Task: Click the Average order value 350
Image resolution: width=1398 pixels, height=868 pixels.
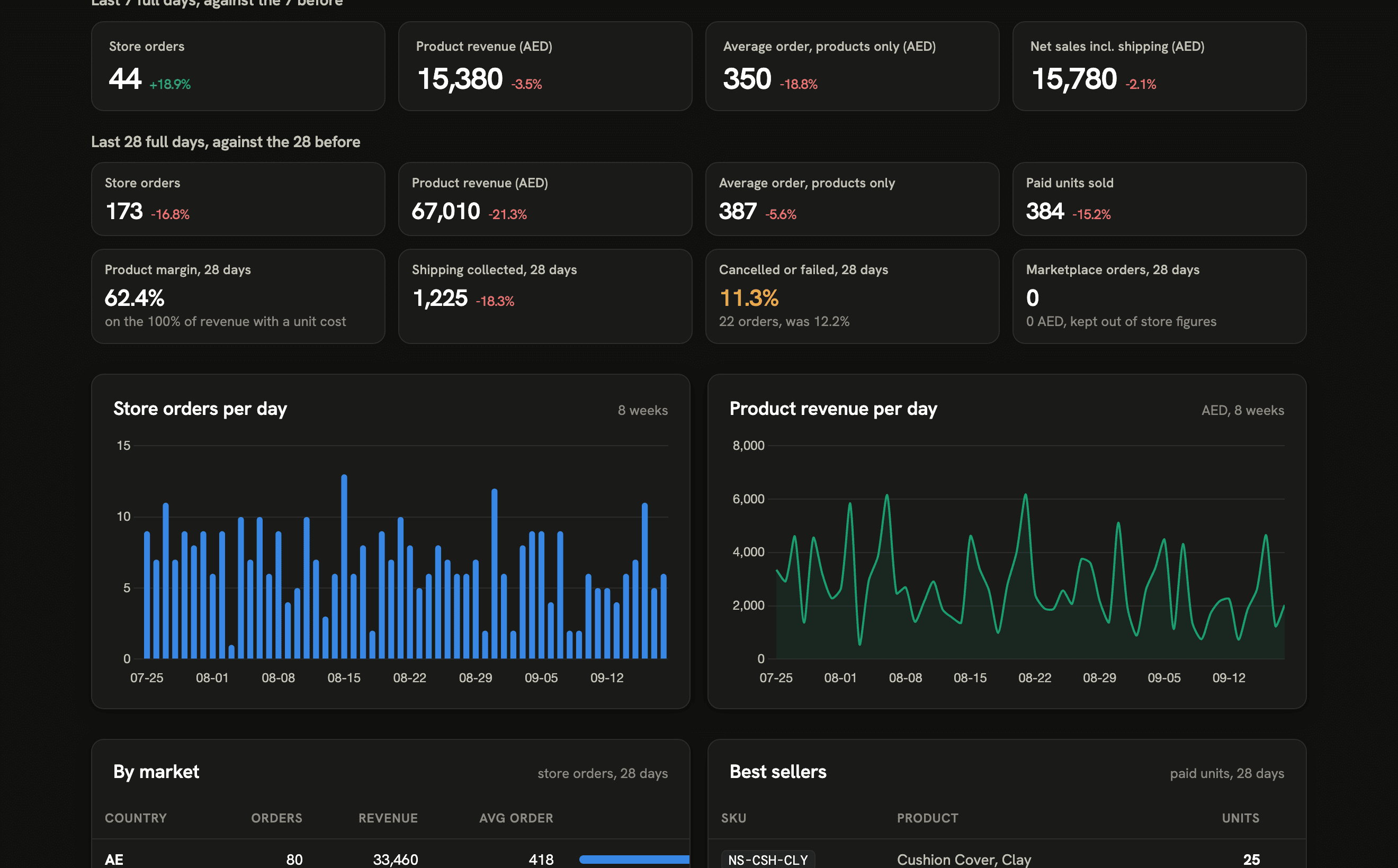Action: click(x=747, y=79)
